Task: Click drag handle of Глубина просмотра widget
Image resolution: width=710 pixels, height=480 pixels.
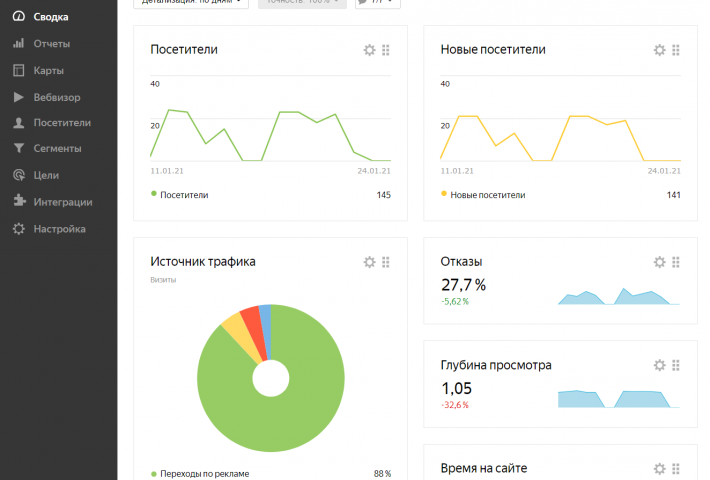Action: pyautogui.click(x=676, y=365)
